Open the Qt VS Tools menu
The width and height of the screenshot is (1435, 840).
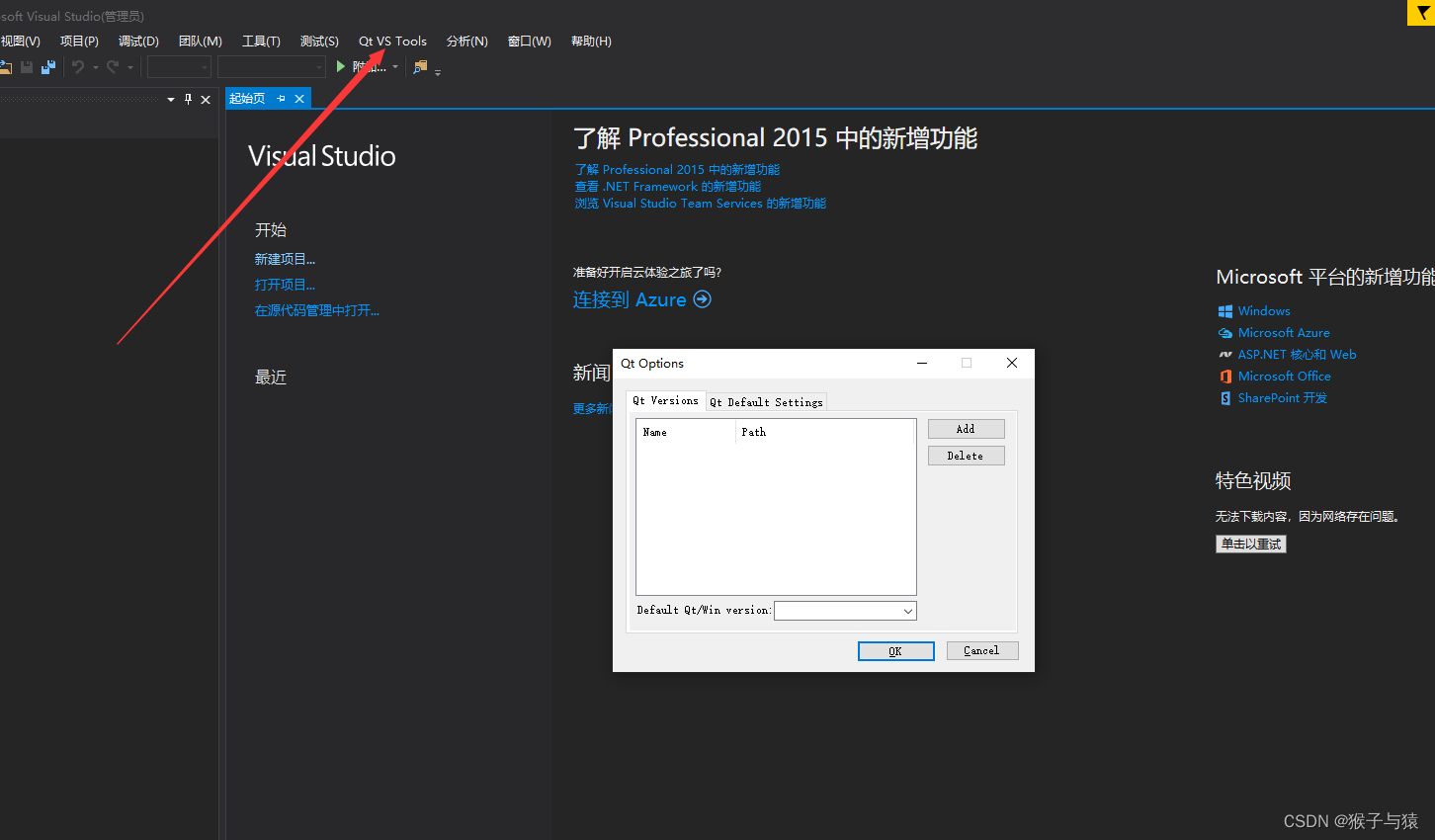click(x=391, y=41)
